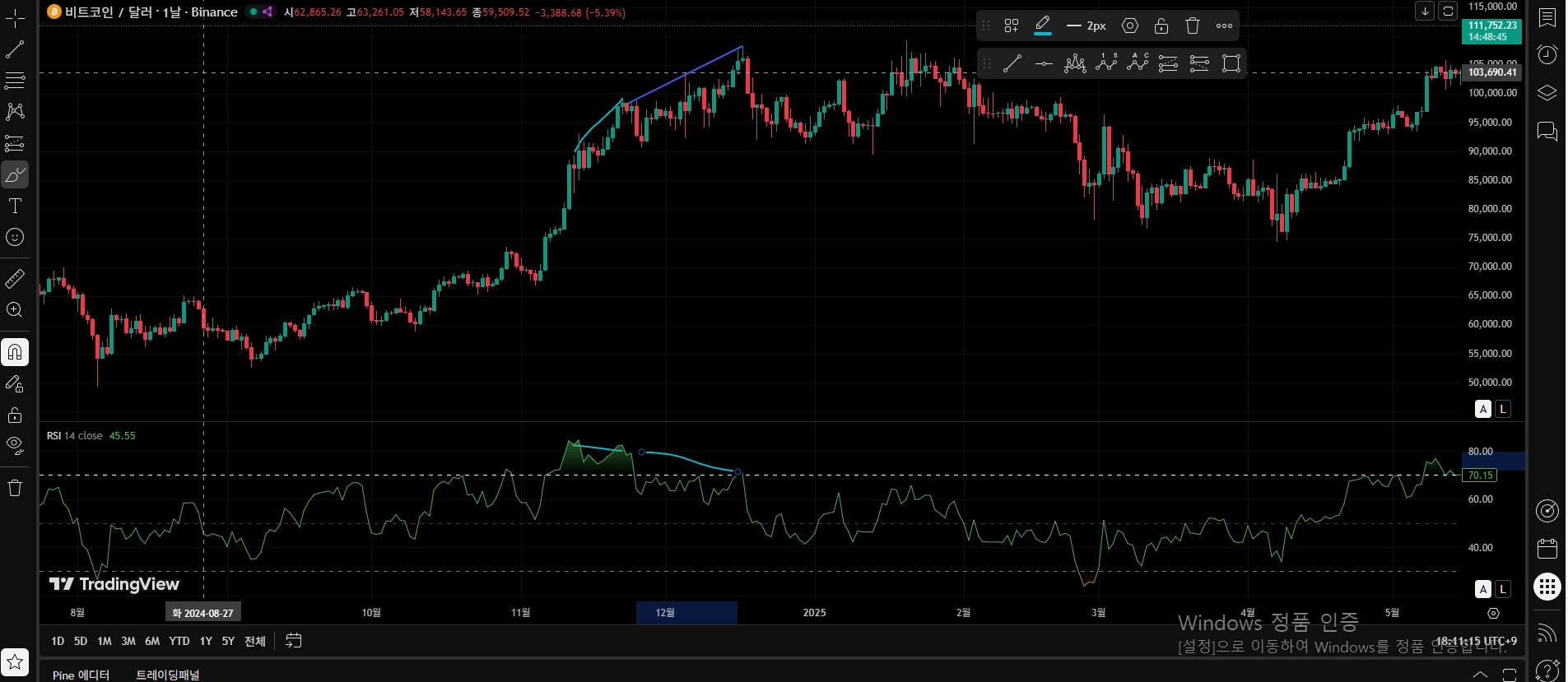Expand more options on drawing toolbar

click(1224, 26)
